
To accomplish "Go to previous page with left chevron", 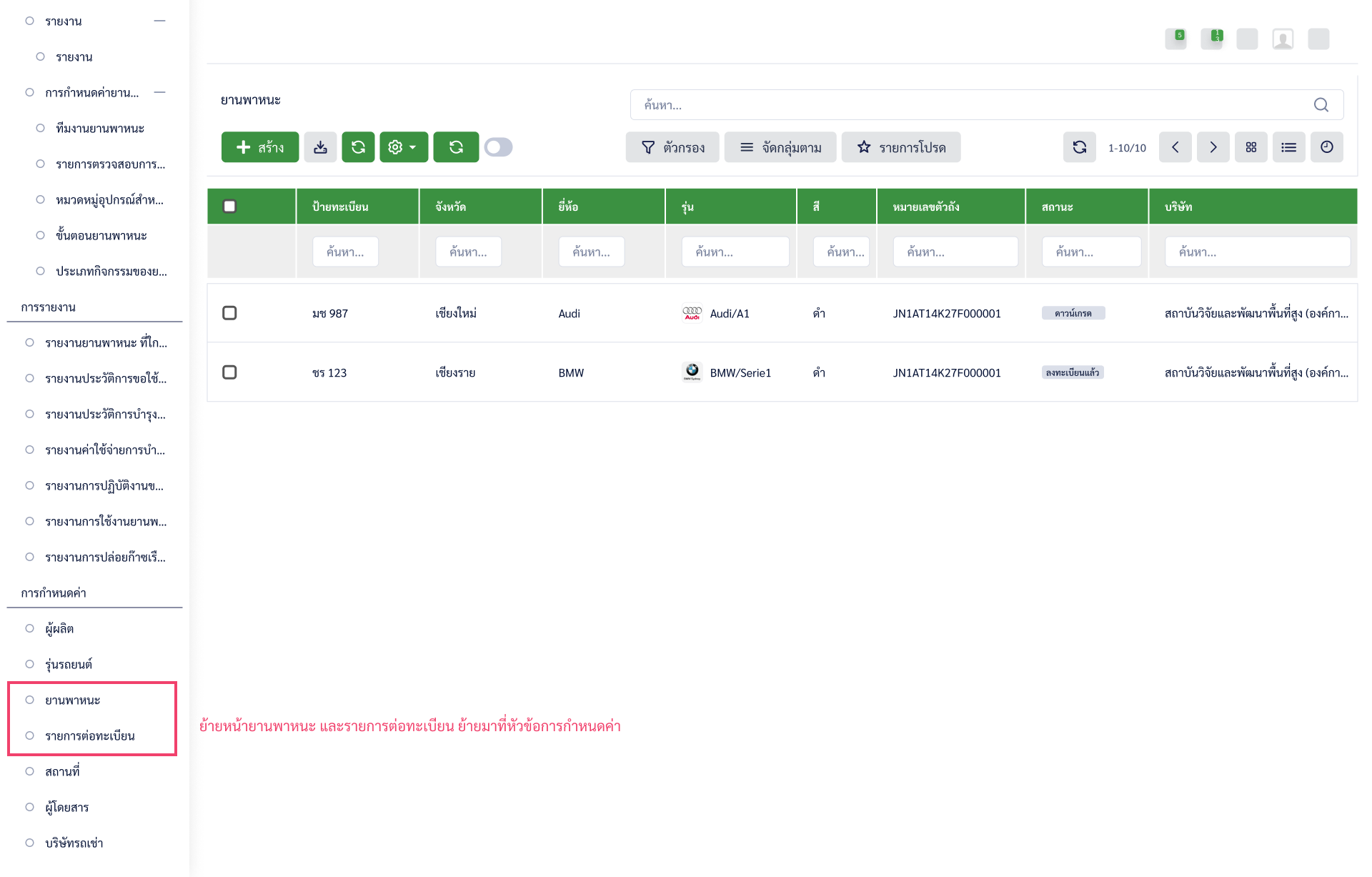I will coord(1175,147).
